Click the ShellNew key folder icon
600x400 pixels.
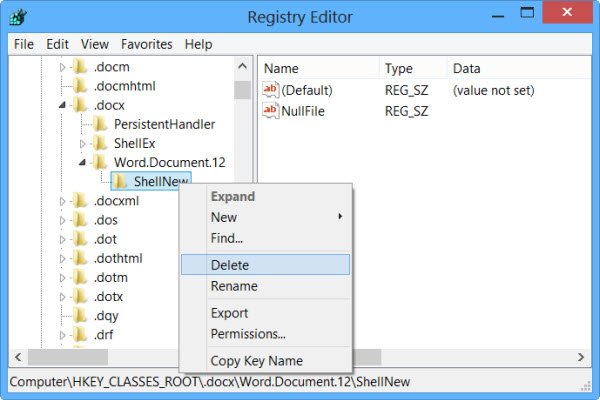(x=119, y=181)
